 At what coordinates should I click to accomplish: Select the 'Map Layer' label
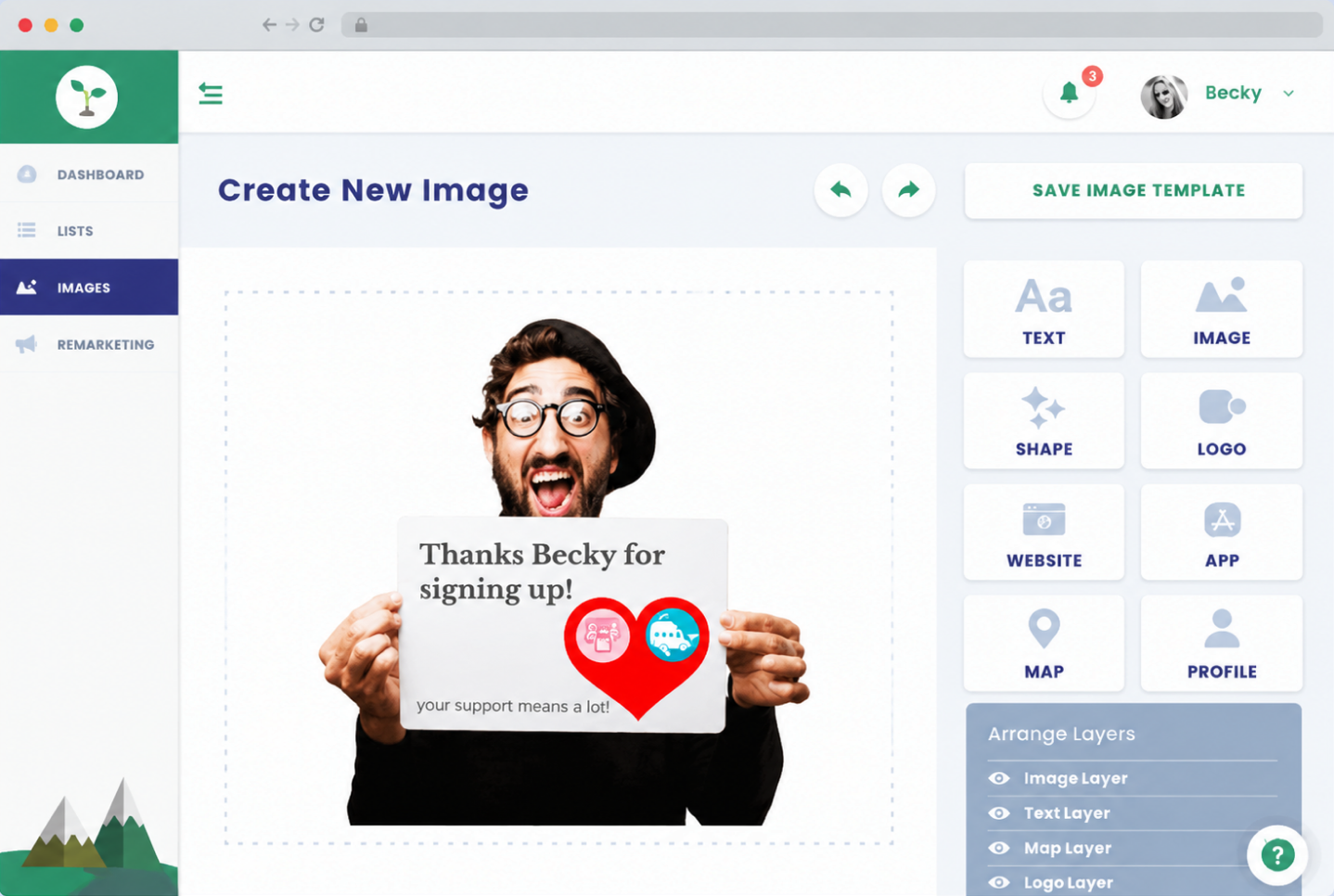coord(1068,848)
